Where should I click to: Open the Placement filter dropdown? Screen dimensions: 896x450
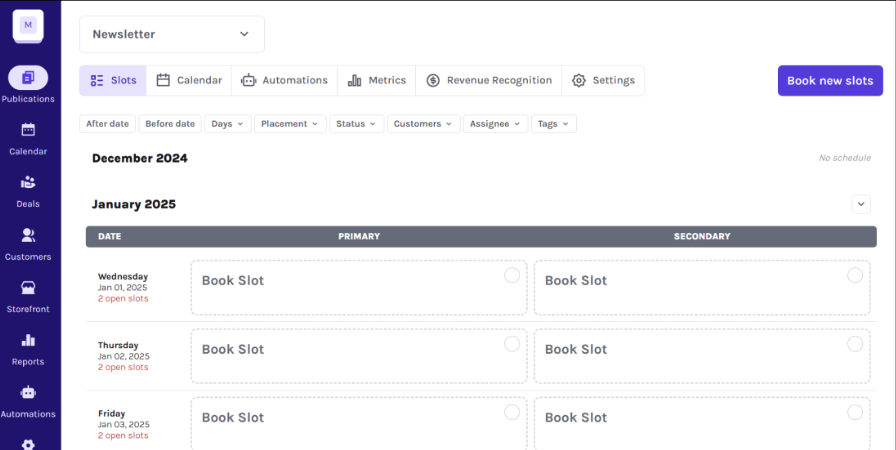(290, 124)
